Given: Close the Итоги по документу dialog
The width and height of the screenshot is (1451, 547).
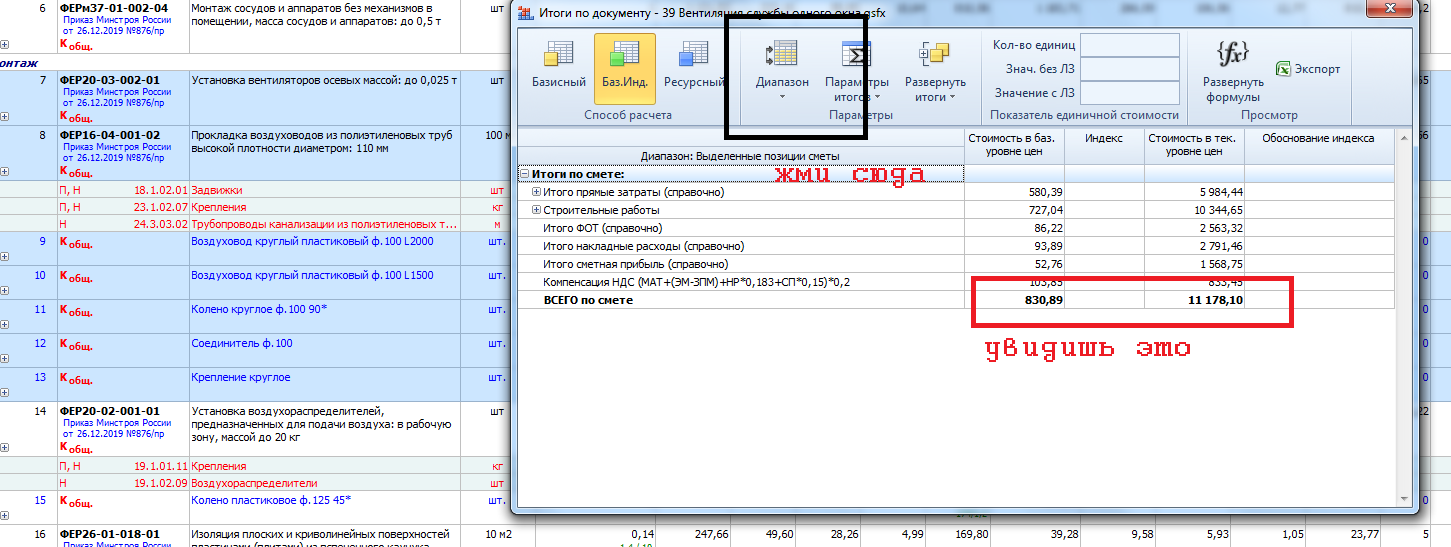Looking at the screenshot, I should click(x=1390, y=10).
